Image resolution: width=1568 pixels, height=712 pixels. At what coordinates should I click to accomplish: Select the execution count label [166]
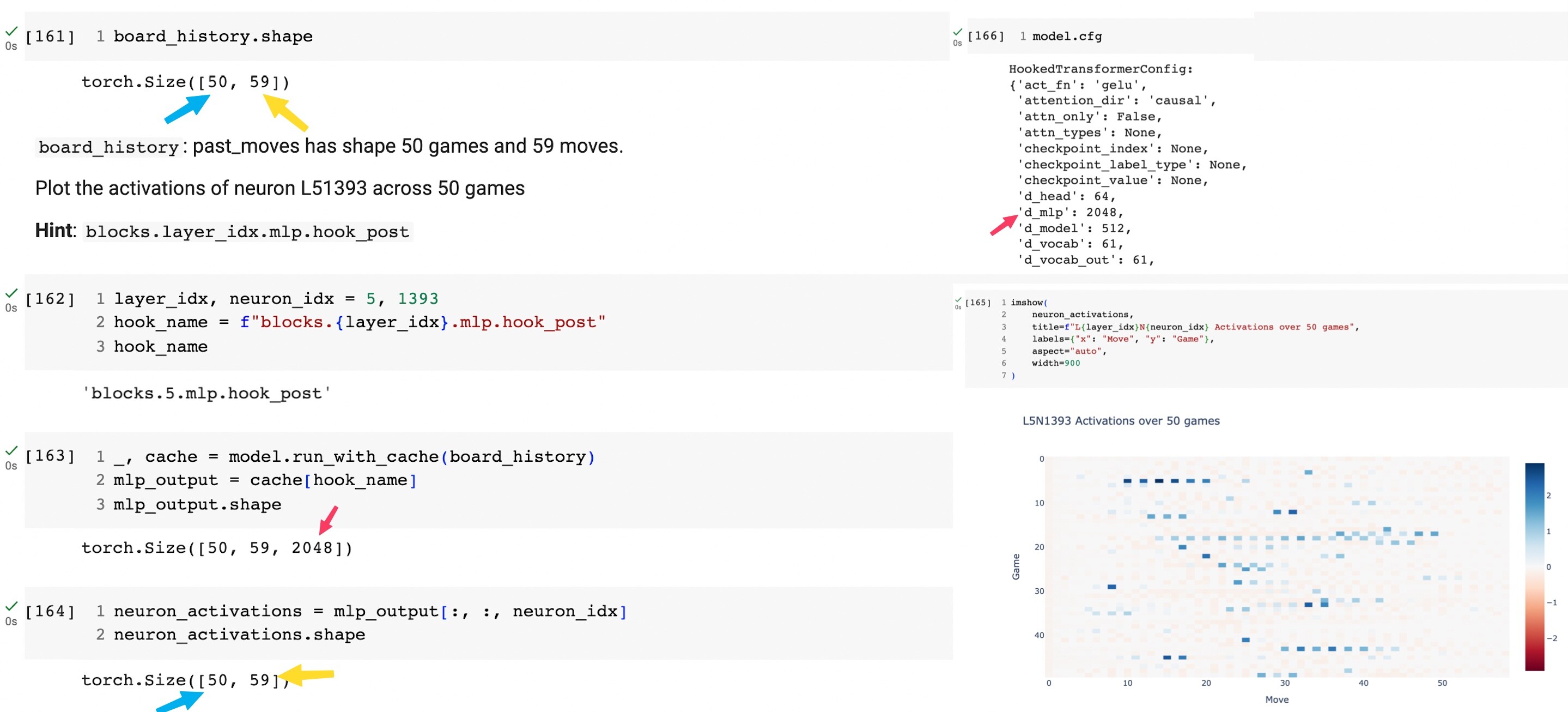pos(986,36)
